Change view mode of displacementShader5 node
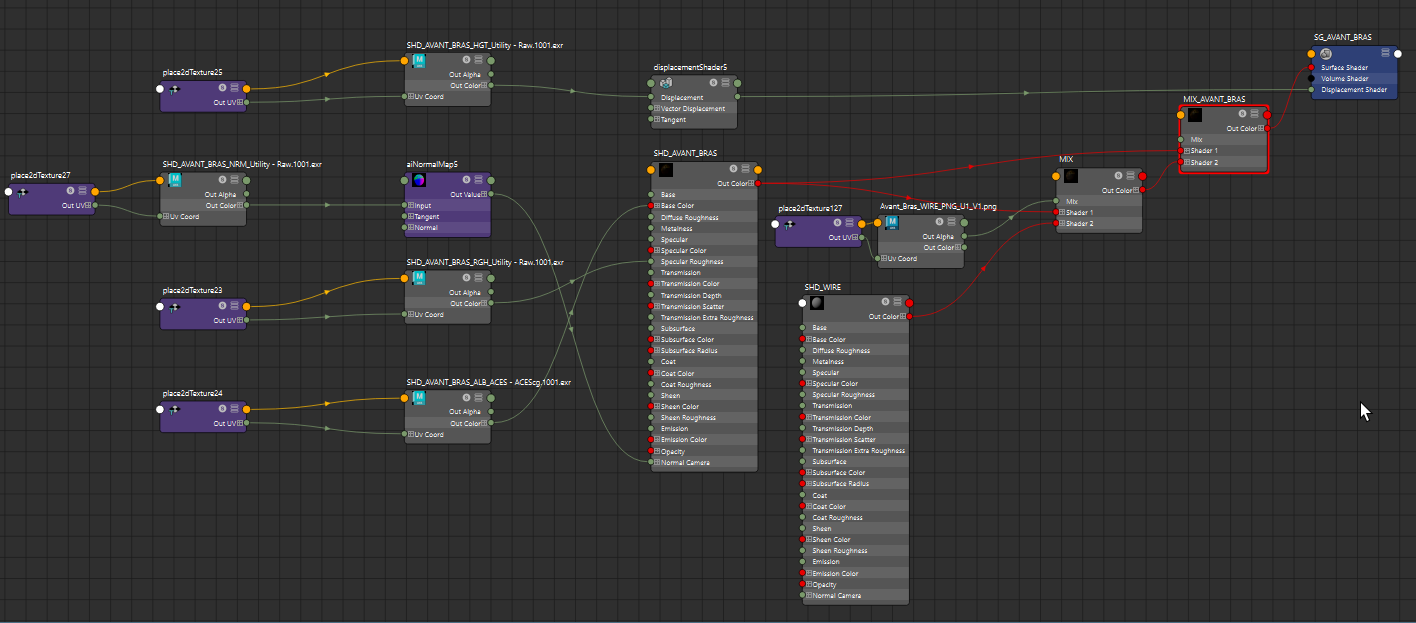This screenshot has height=623, width=1416. [x=725, y=83]
